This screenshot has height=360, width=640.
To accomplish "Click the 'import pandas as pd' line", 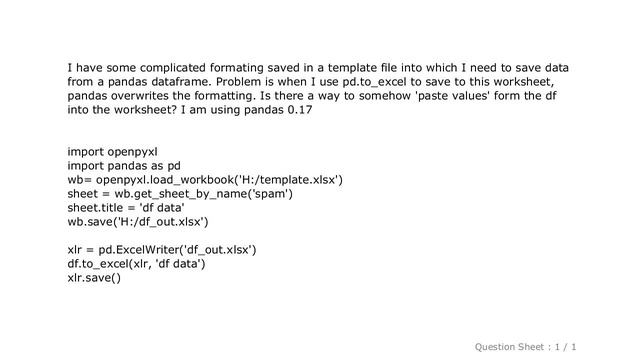I will [124, 166].
